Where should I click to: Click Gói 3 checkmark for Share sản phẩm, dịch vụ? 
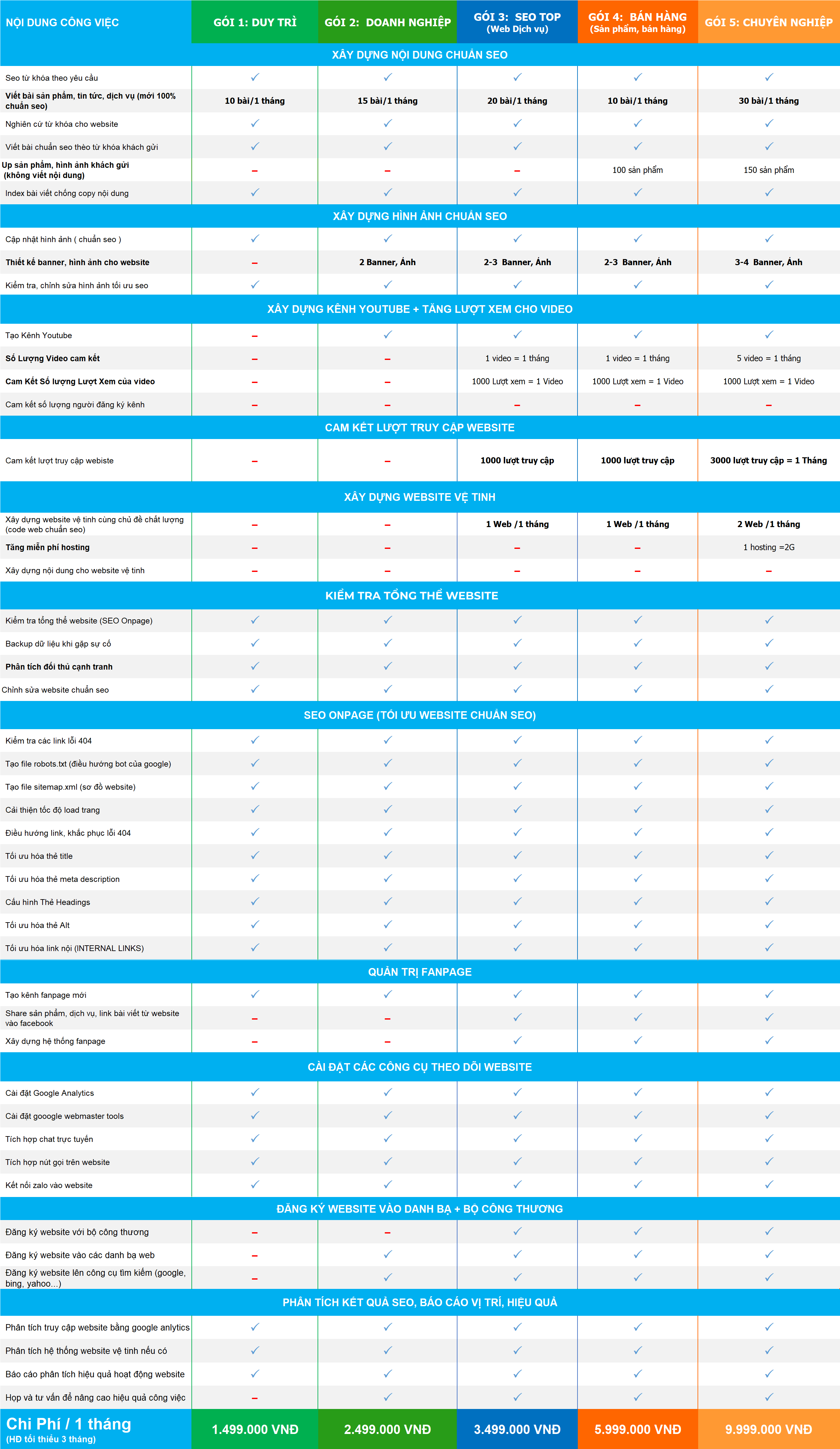pyautogui.click(x=517, y=1017)
